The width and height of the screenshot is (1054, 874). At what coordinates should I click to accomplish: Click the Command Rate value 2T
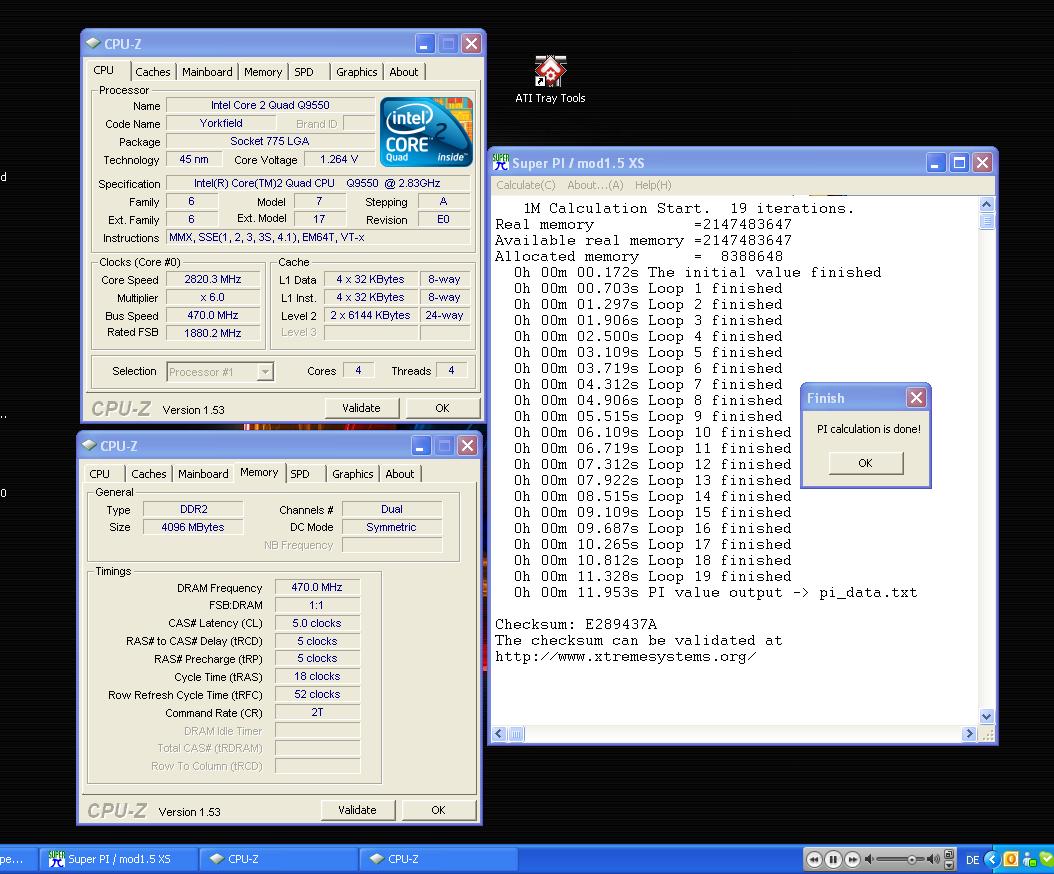click(x=317, y=713)
